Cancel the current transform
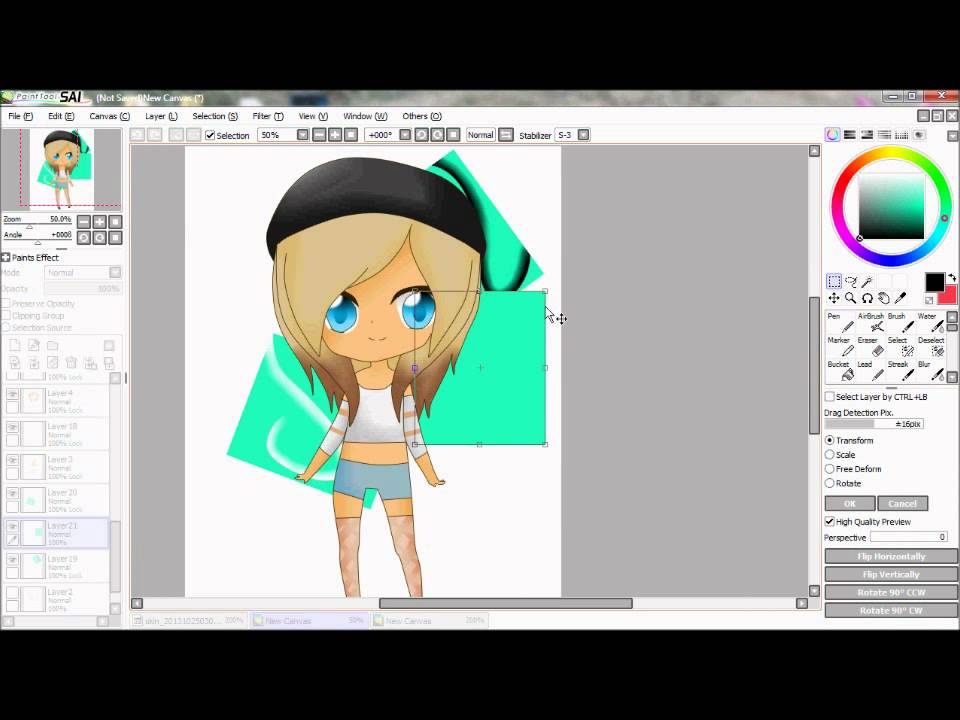This screenshot has width=960, height=720. (x=901, y=503)
